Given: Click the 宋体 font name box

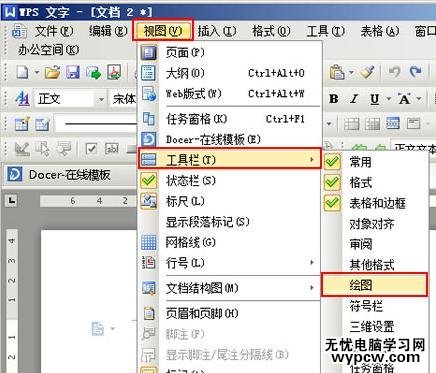Looking at the screenshot, I should coord(124,99).
